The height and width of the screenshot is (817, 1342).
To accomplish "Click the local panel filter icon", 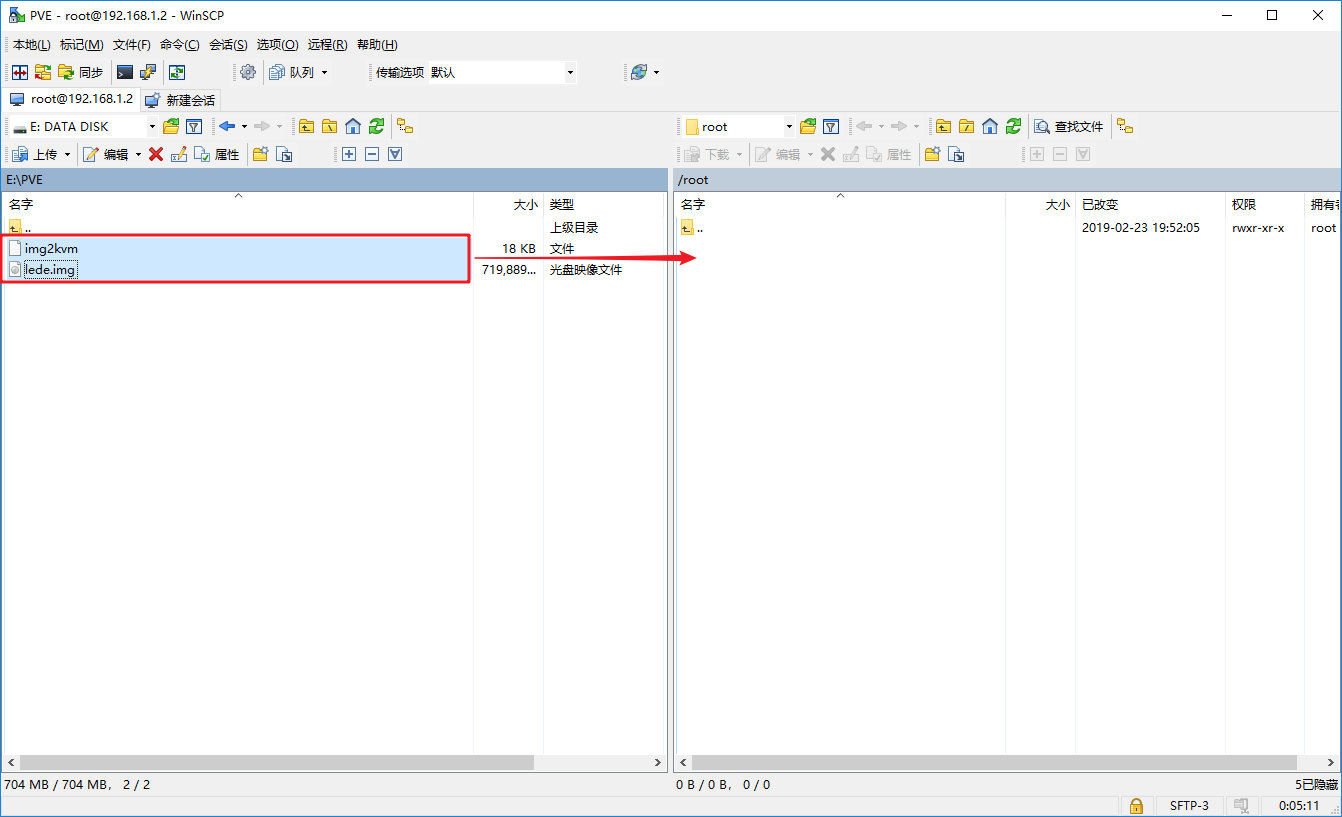I will [x=194, y=127].
